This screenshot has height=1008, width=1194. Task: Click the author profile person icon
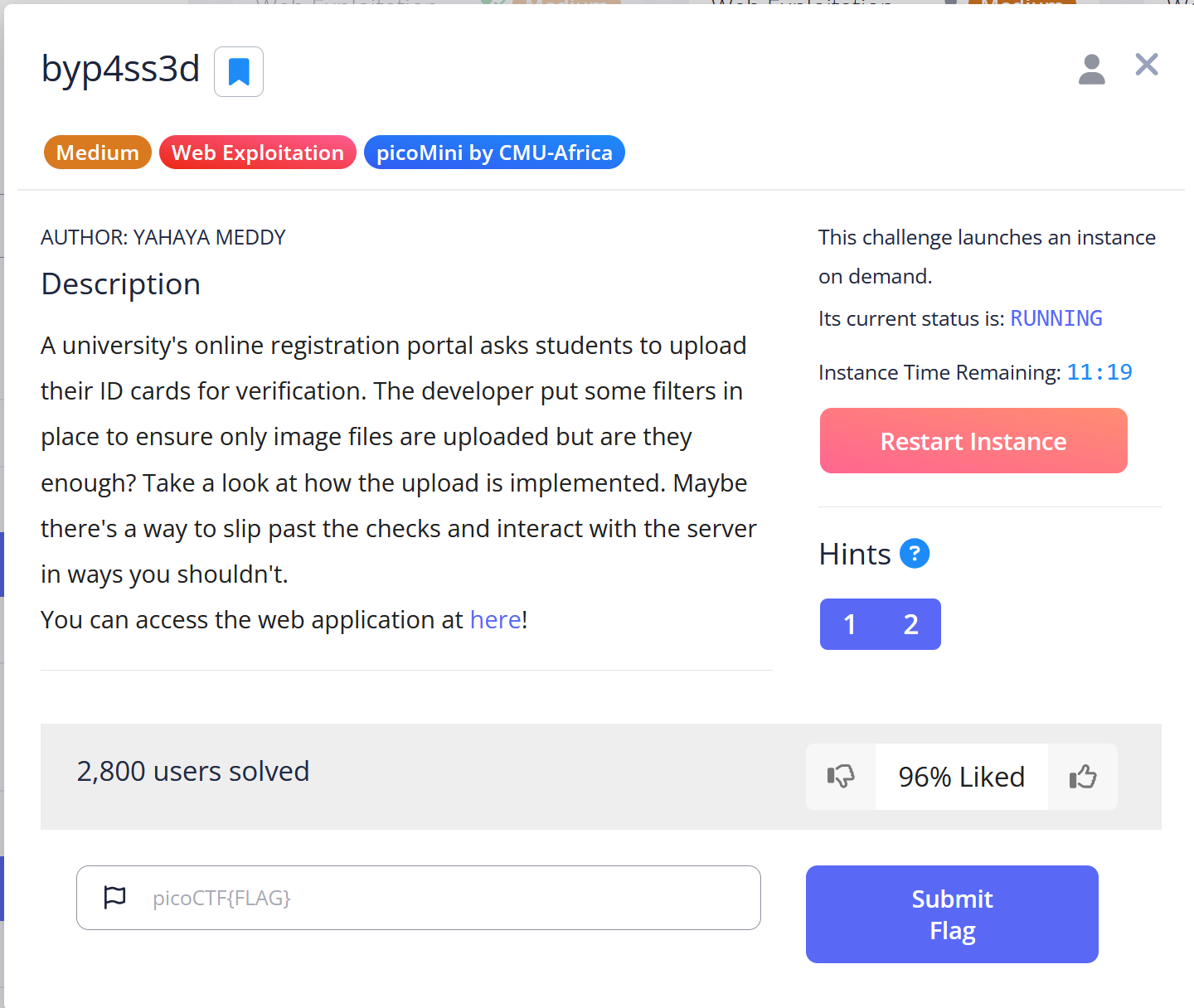1091,70
